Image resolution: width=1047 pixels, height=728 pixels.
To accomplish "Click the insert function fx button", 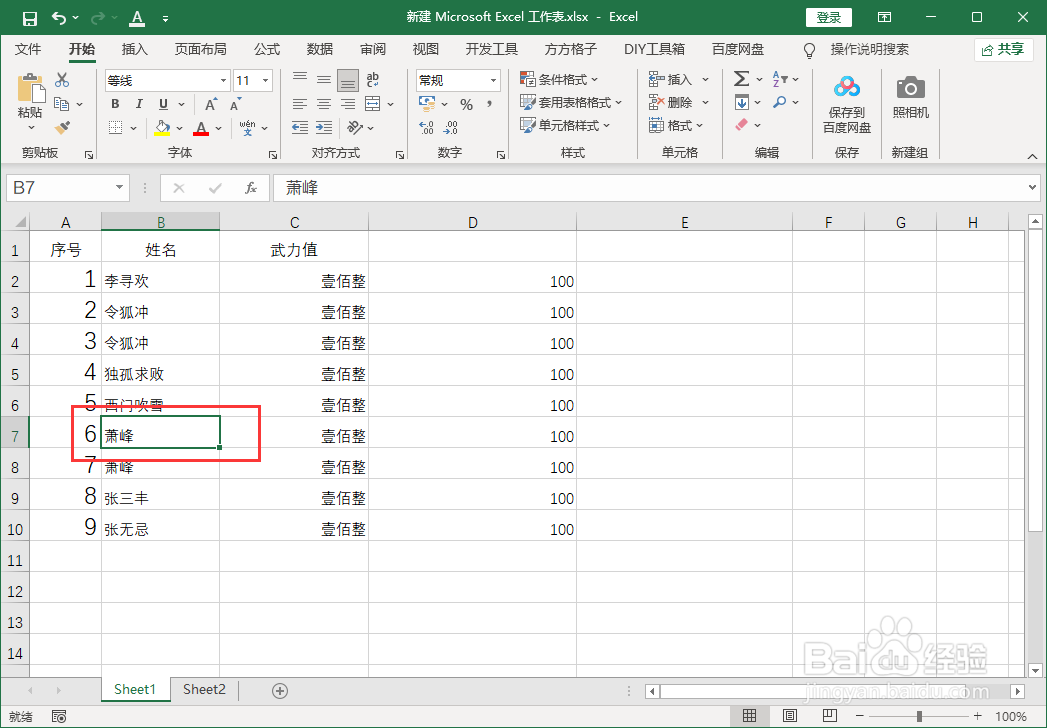I will 251,188.
